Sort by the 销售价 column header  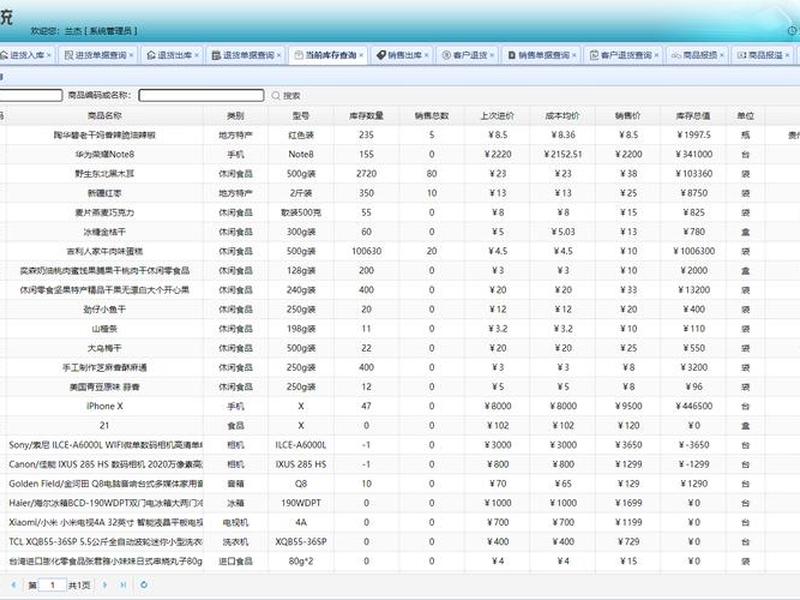point(628,116)
